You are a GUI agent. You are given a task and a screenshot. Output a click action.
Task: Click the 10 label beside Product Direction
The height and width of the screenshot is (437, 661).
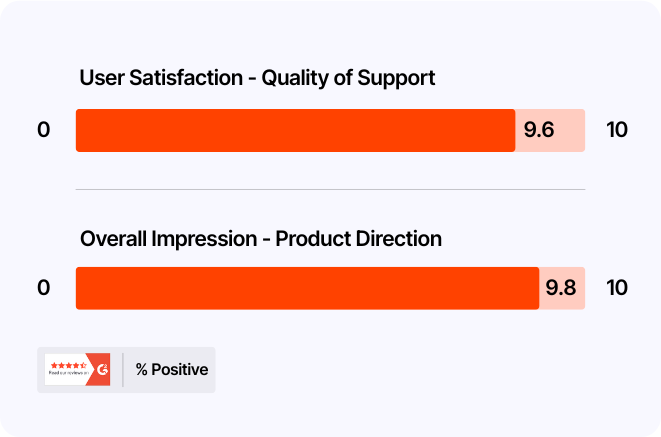pyautogui.click(x=617, y=288)
